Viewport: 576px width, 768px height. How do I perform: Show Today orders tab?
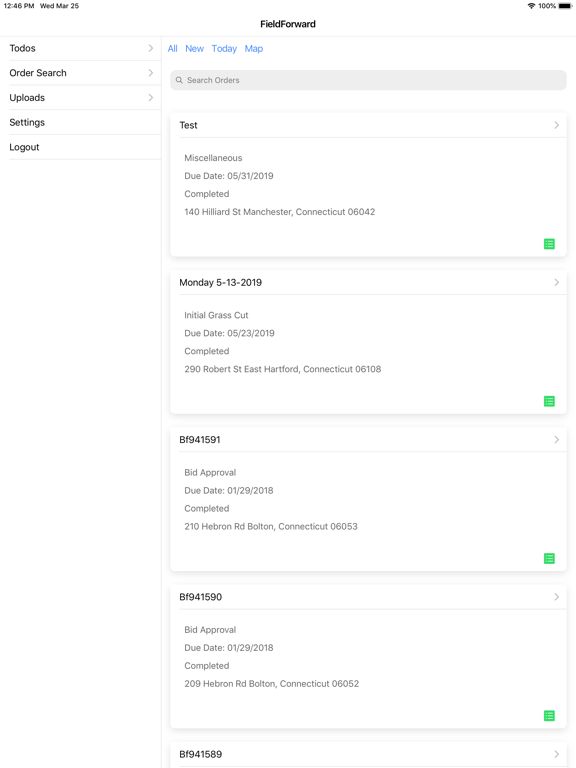pyautogui.click(x=224, y=48)
